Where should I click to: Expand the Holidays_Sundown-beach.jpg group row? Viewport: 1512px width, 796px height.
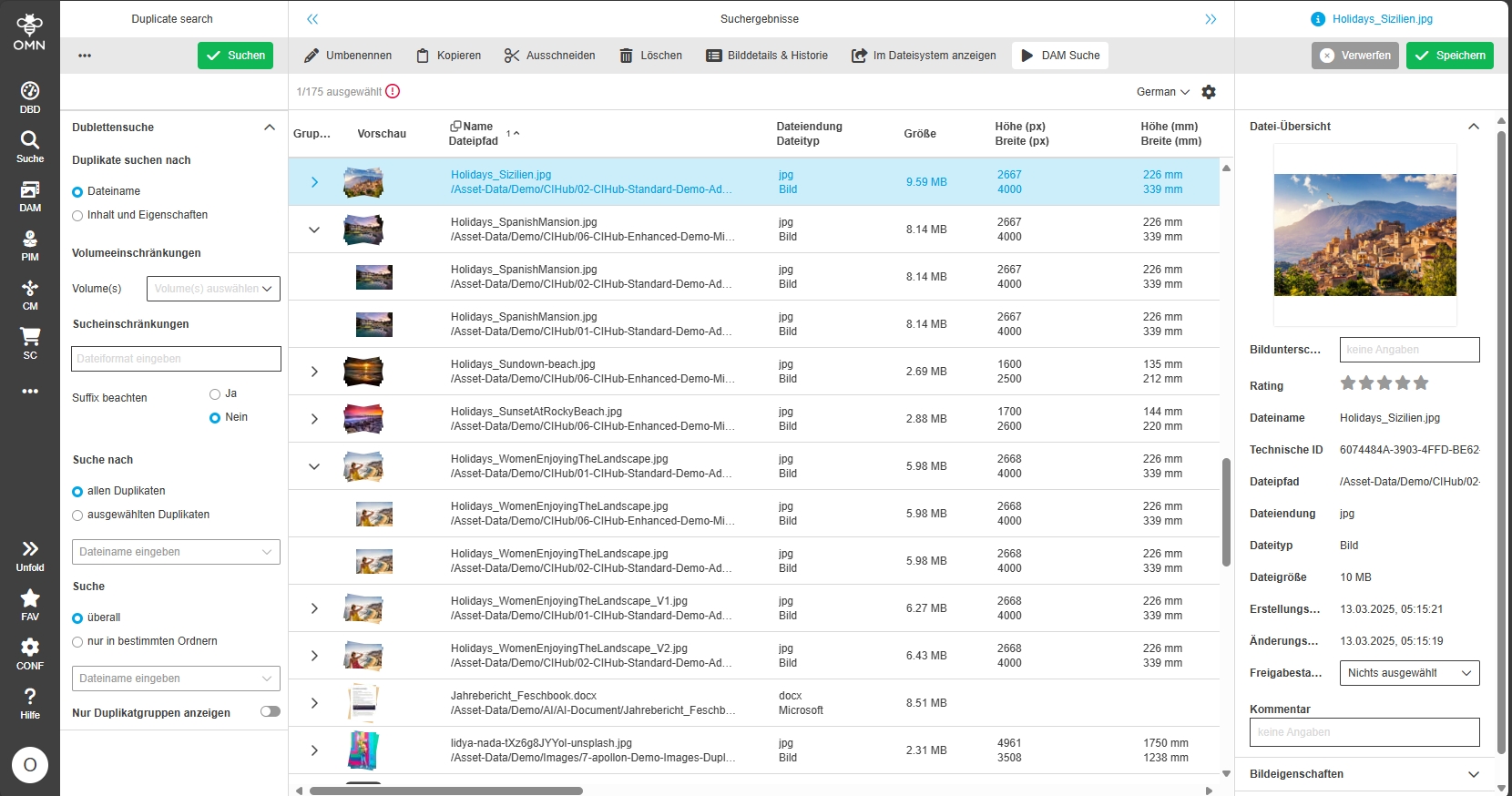pyautogui.click(x=314, y=372)
